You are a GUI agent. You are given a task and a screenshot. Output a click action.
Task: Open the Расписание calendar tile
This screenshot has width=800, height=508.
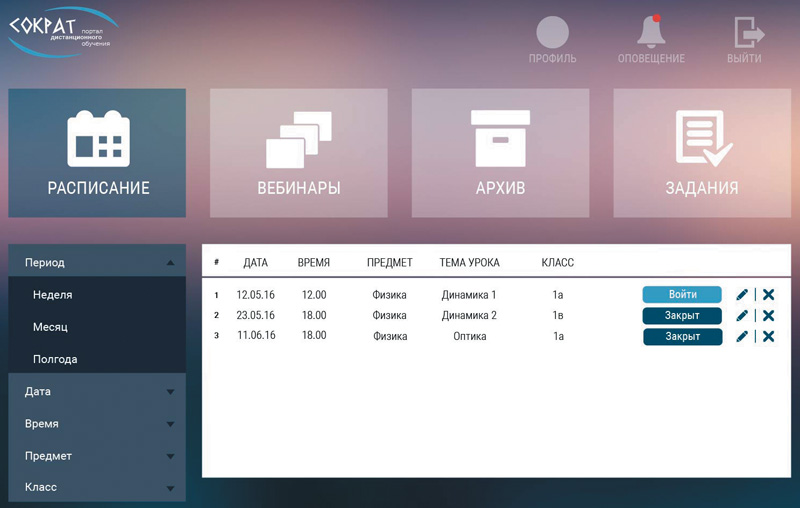97,153
